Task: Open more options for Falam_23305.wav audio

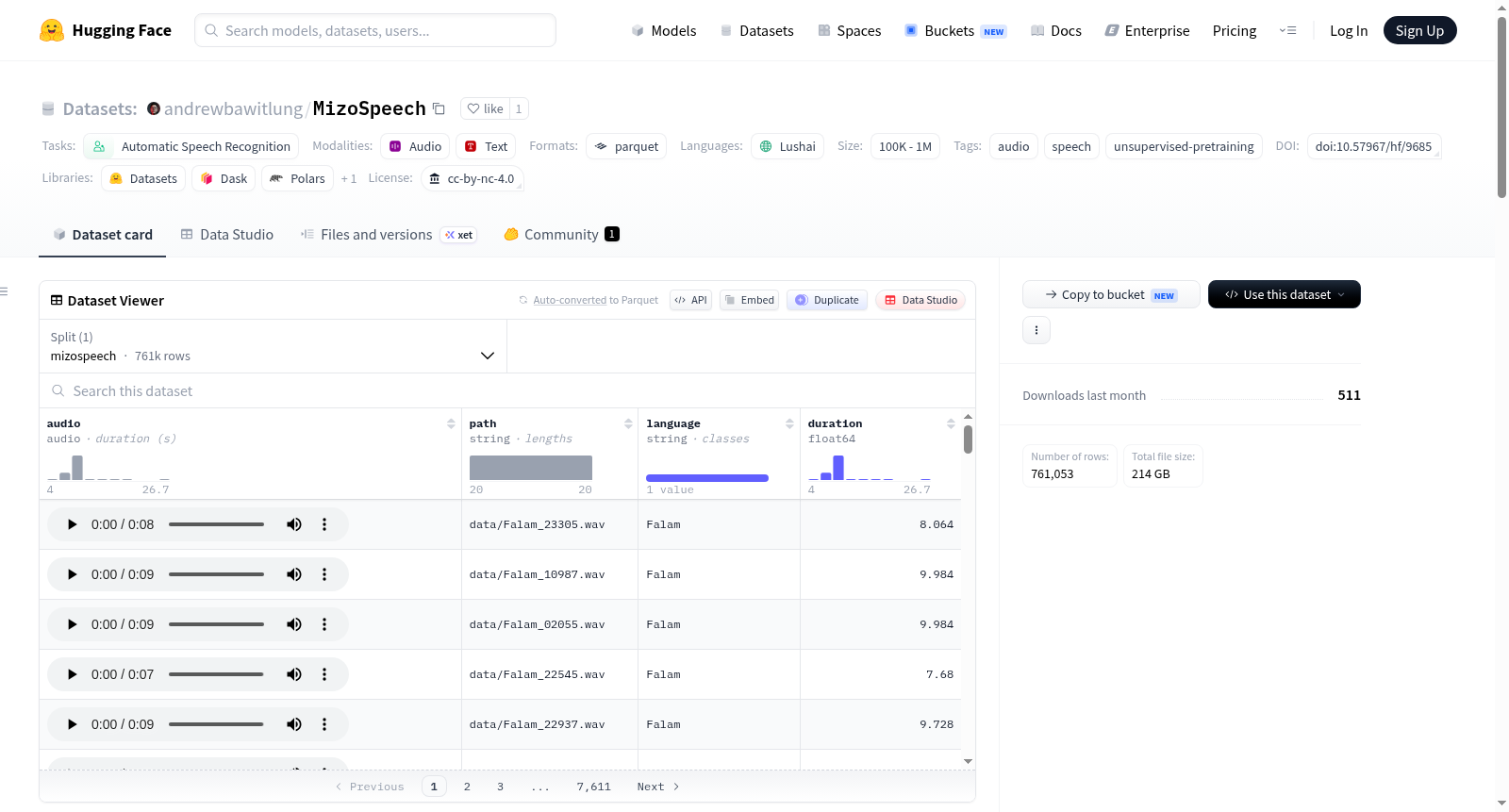Action: 324,524
